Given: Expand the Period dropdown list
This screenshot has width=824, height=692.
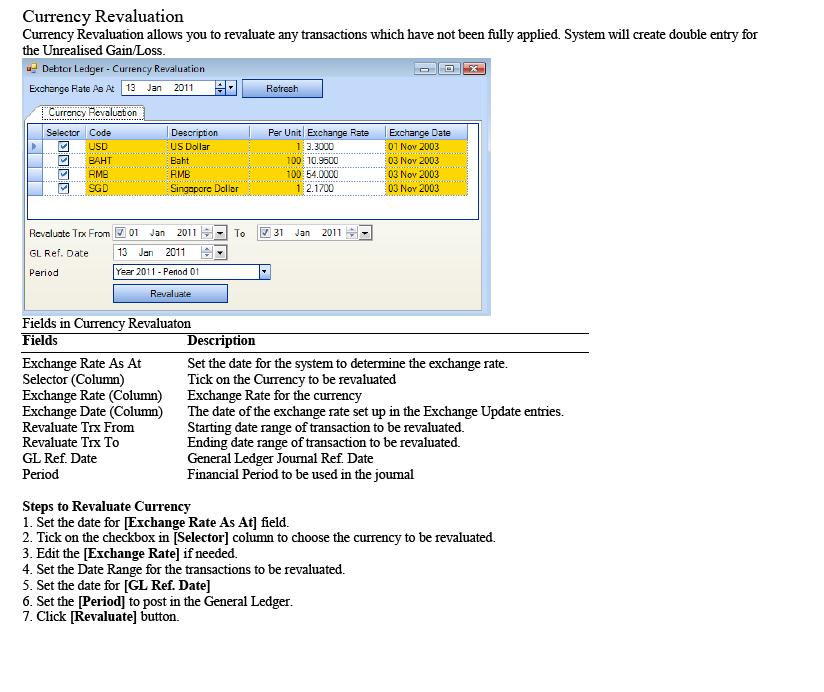Looking at the screenshot, I should click(264, 272).
